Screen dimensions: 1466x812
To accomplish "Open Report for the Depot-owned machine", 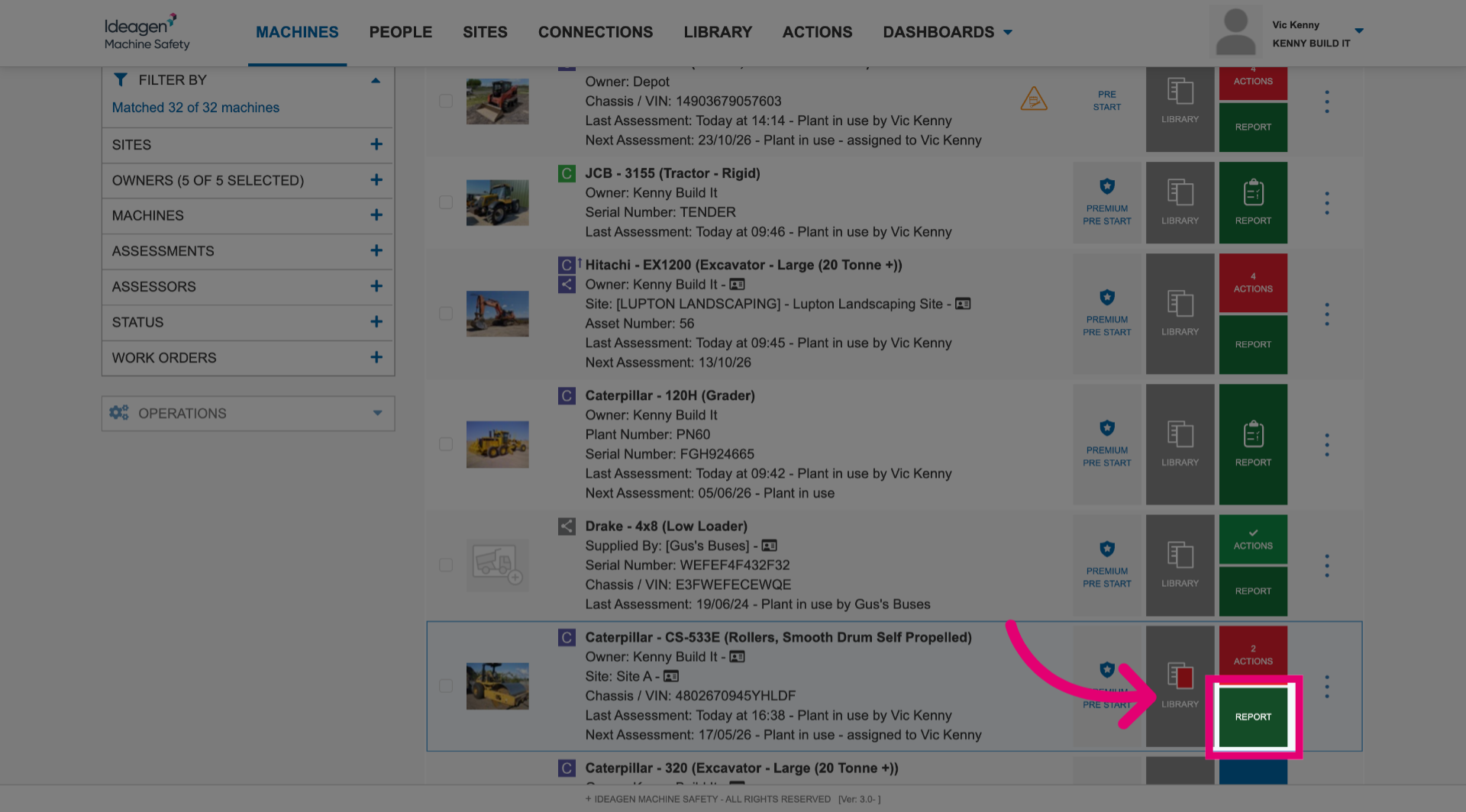I will (x=1253, y=127).
